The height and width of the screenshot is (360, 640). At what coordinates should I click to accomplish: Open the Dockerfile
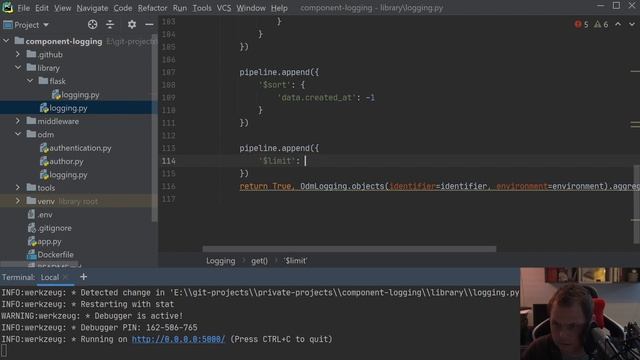click(50, 255)
